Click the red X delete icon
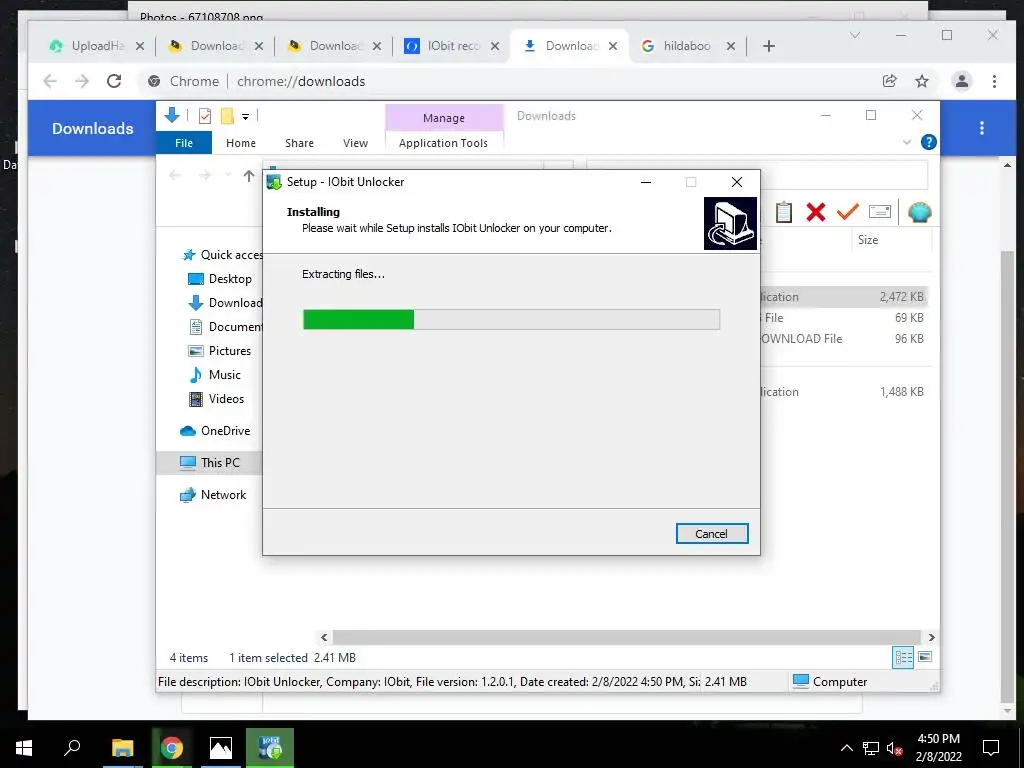This screenshot has height=768, width=1024. click(816, 212)
